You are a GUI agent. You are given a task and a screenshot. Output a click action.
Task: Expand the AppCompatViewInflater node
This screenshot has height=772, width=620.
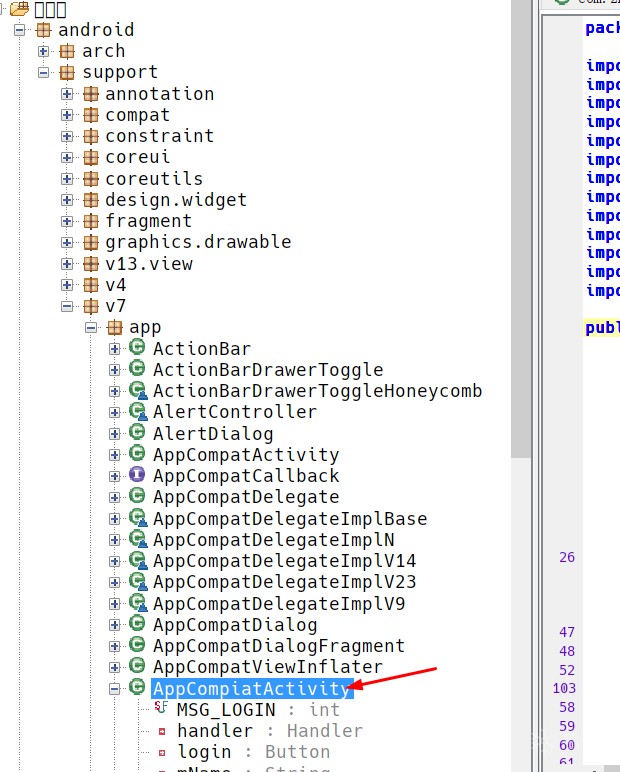114,668
